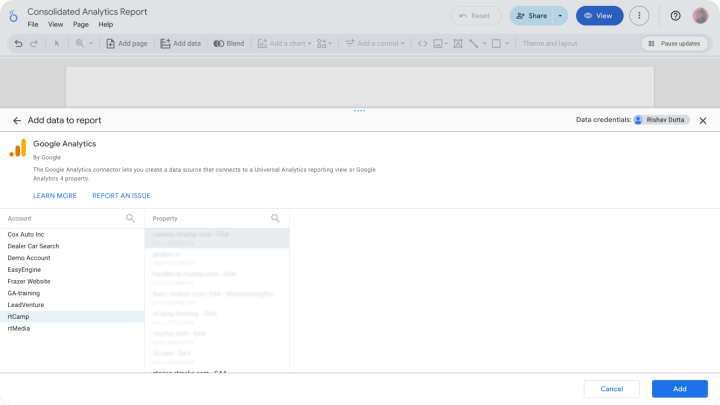720x405 pixels.
Task: Click the Add data toolbar button
Action: (180, 44)
